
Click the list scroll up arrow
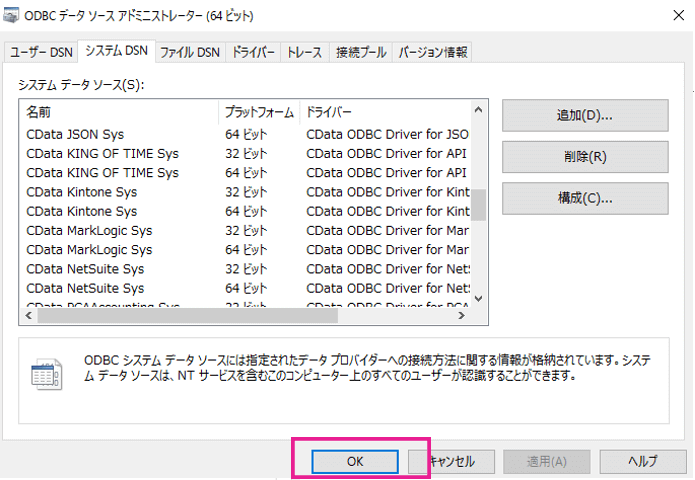click(x=478, y=109)
